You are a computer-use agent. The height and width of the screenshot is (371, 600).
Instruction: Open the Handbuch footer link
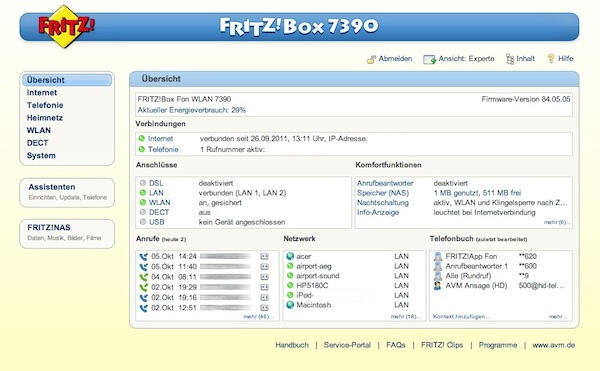coord(292,345)
